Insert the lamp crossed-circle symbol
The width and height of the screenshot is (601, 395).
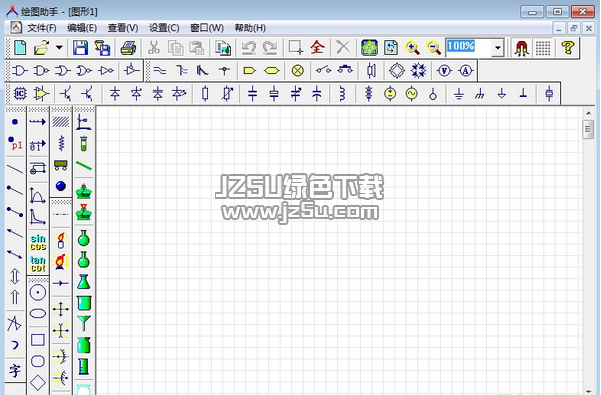coord(297,70)
